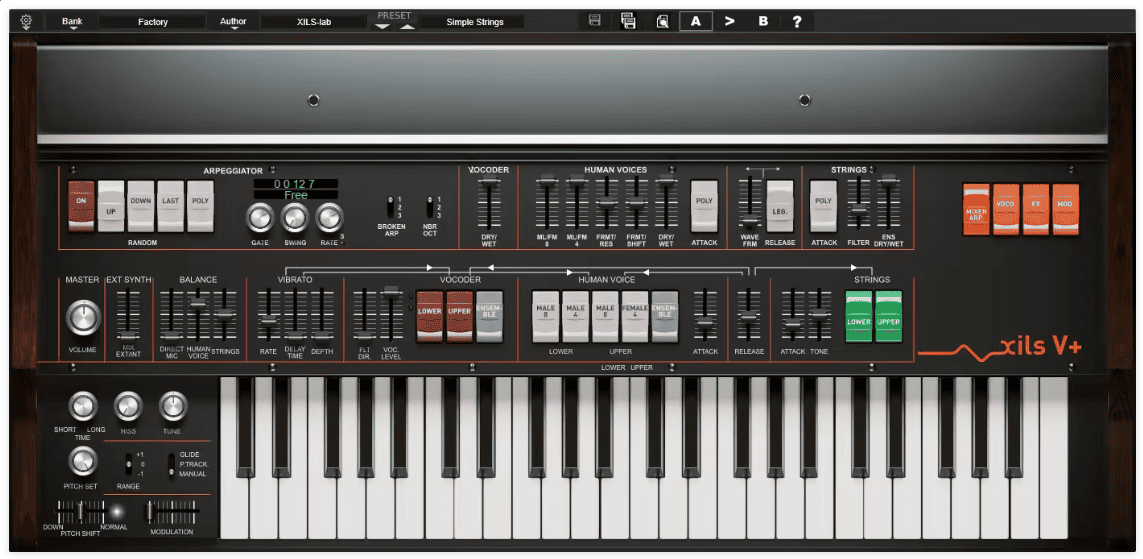Click the arpeggiator RATE knob
Image resolution: width=1143 pixels, height=559 pixels.
pos(329,217)
